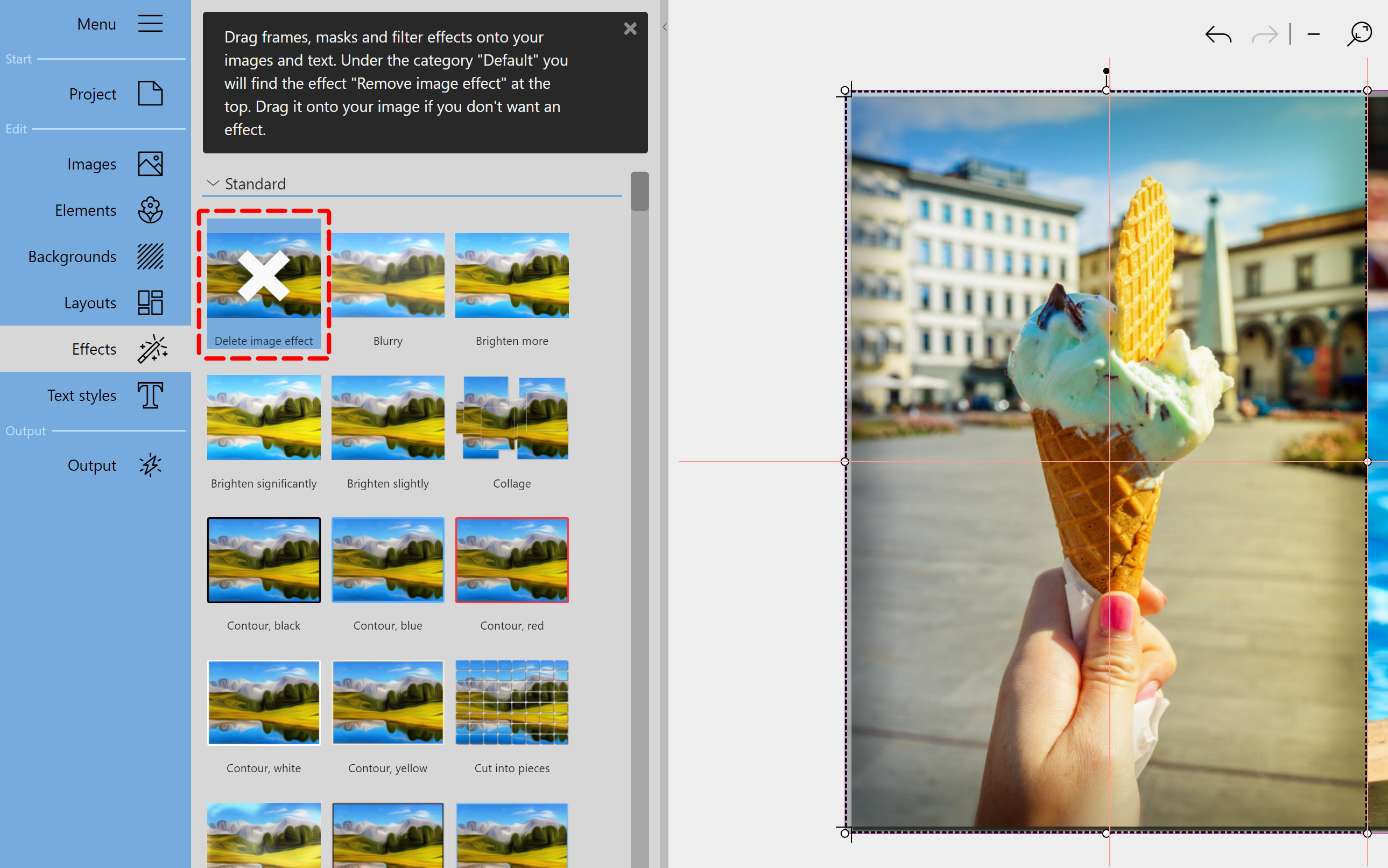1388x868 pixels.
Task: Open the Layouts panel
Action: coord(90,302)
